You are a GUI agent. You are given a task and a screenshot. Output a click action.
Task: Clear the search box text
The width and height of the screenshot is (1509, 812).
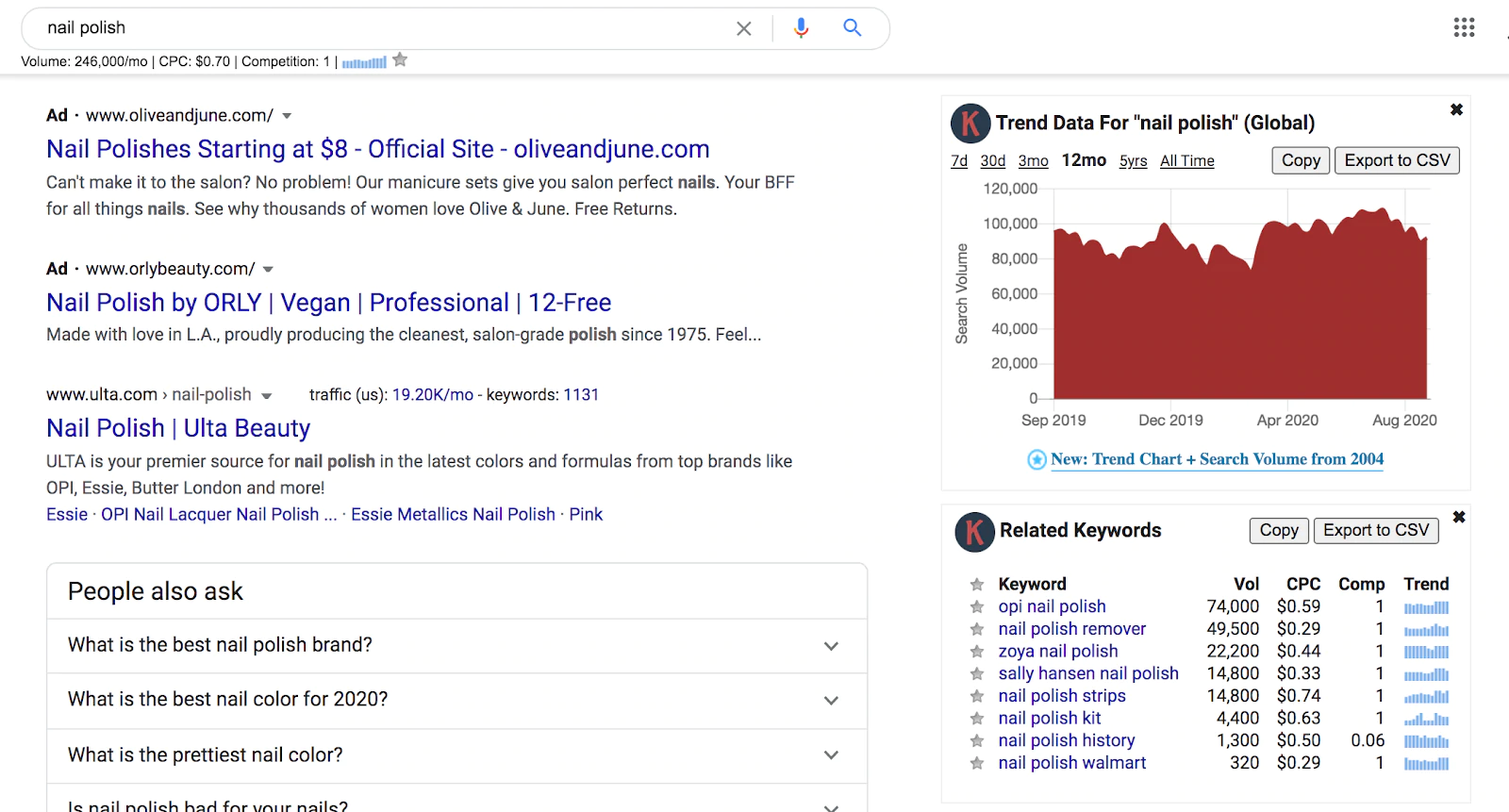(743, 28)
